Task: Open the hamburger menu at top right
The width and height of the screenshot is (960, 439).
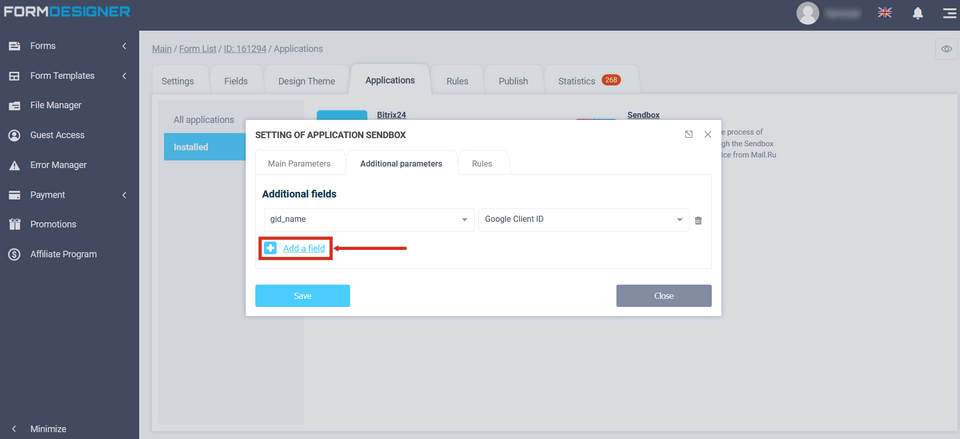Action: [949, 13]
